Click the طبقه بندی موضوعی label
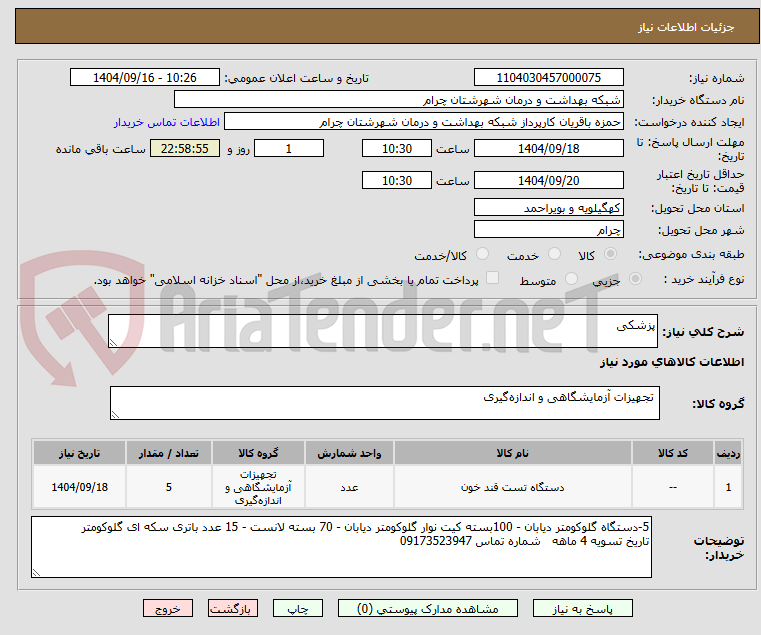This screenshot has height=635, width=761. pos(691,254)
